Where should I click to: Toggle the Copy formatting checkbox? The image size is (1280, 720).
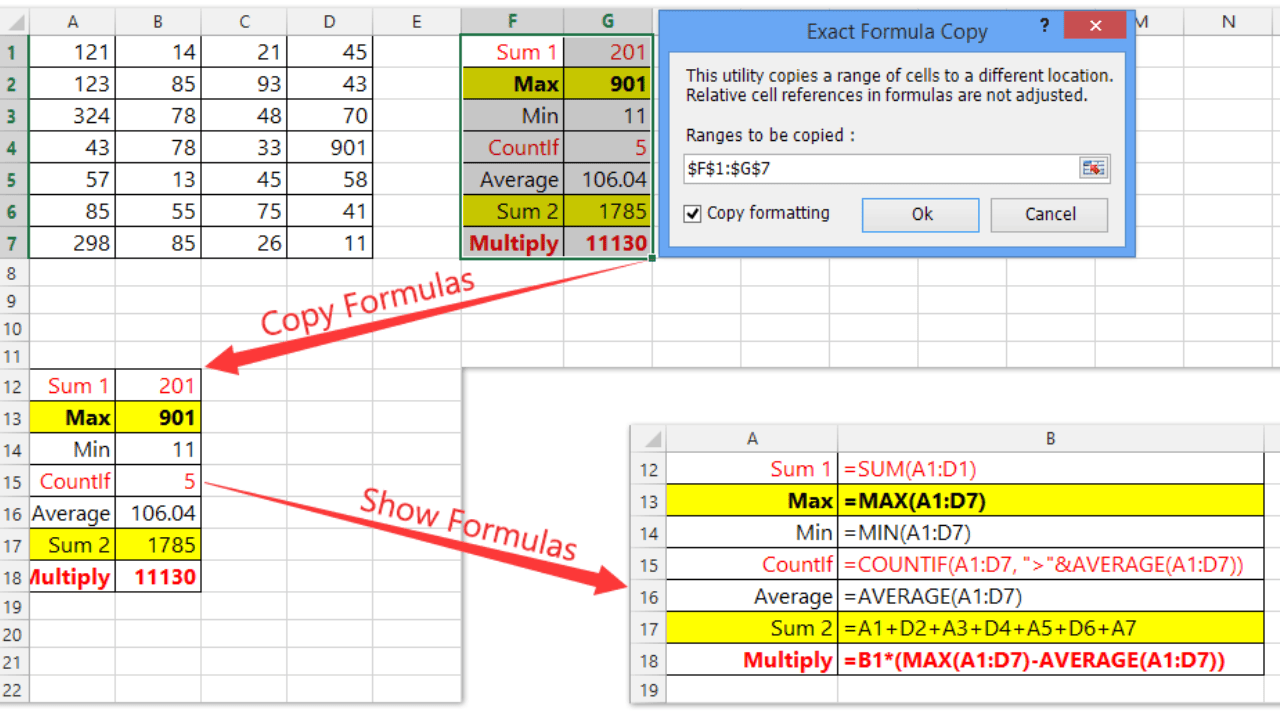(693, 213)
